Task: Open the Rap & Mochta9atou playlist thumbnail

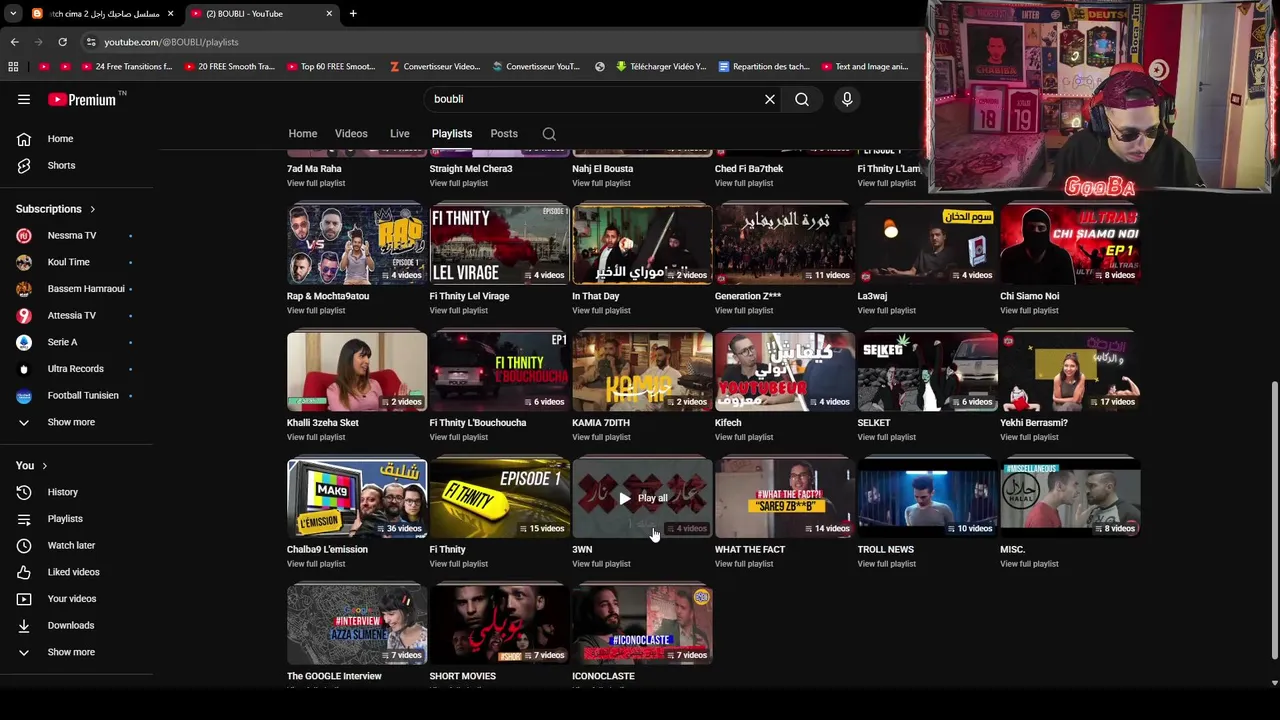Action: pos(357,244)
